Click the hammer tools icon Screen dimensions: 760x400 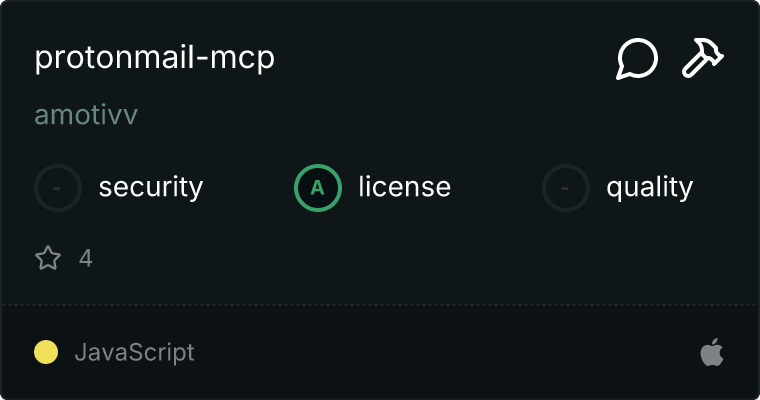click(703, 58)
